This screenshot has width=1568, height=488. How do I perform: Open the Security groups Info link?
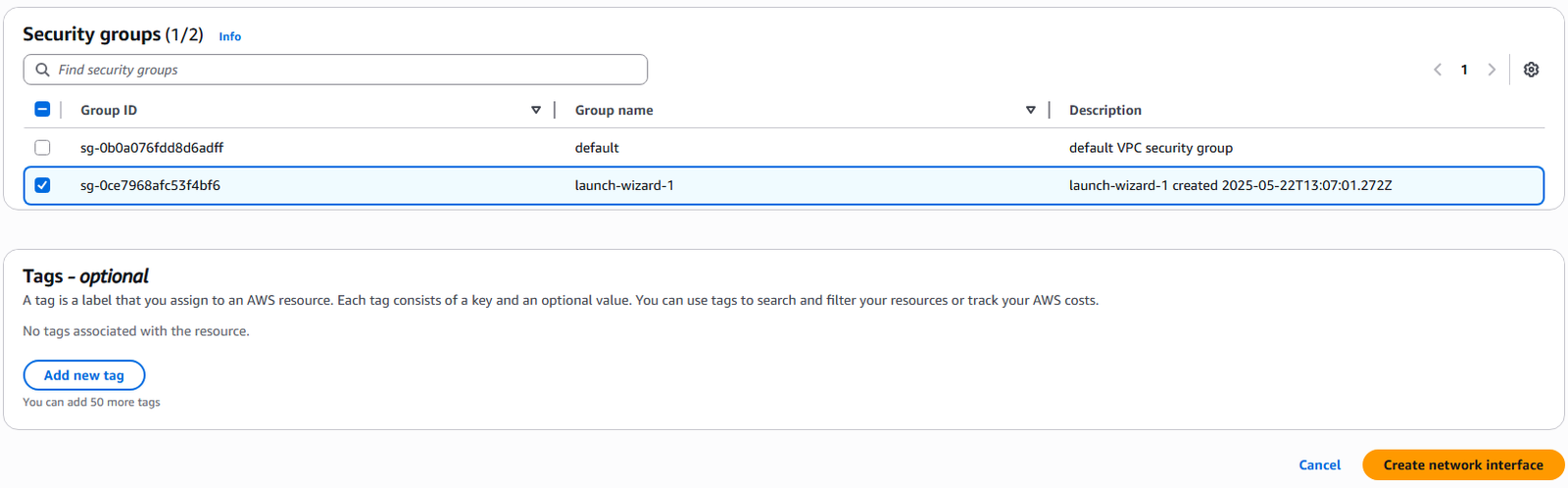[229, 36]
